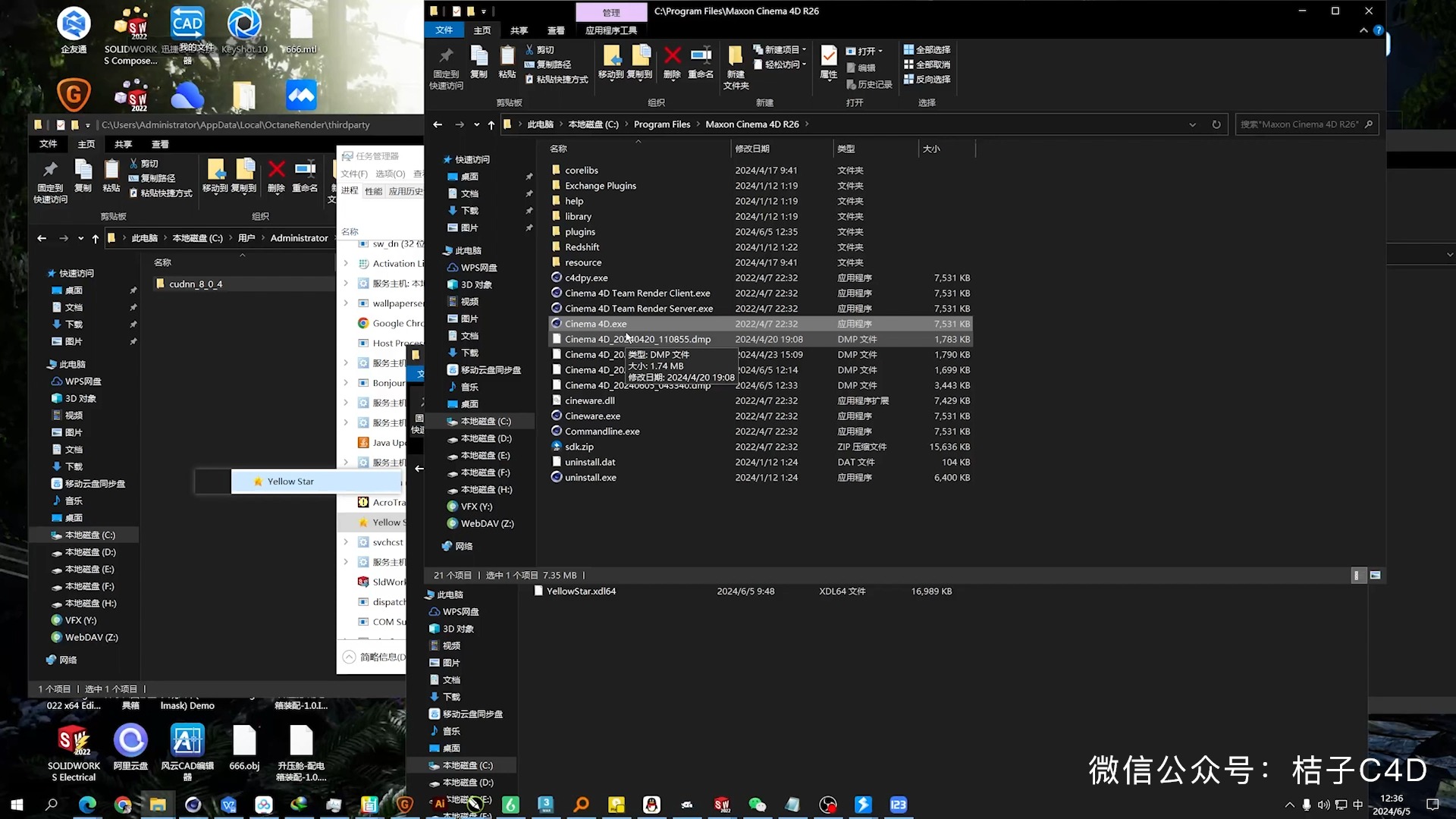The image size is (1456, 819).
Task: Switch to details view icon in status bar
Action: click(x=1357, y=576)
